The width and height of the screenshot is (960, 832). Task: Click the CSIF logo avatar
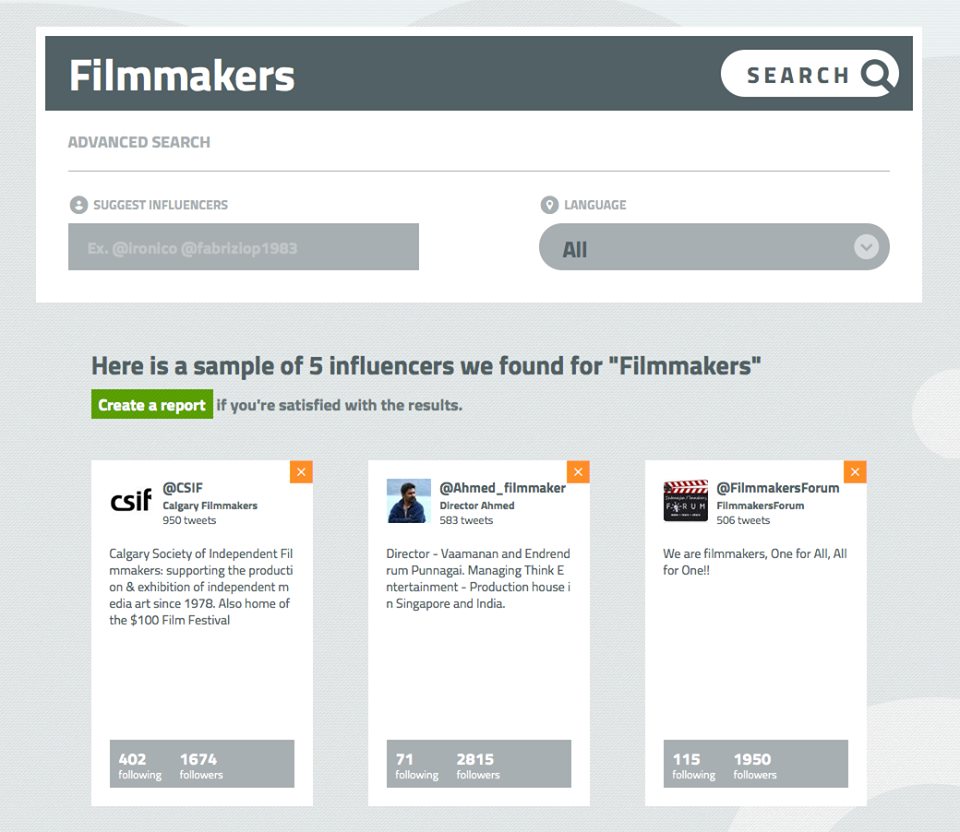click(x=131, y=500)
